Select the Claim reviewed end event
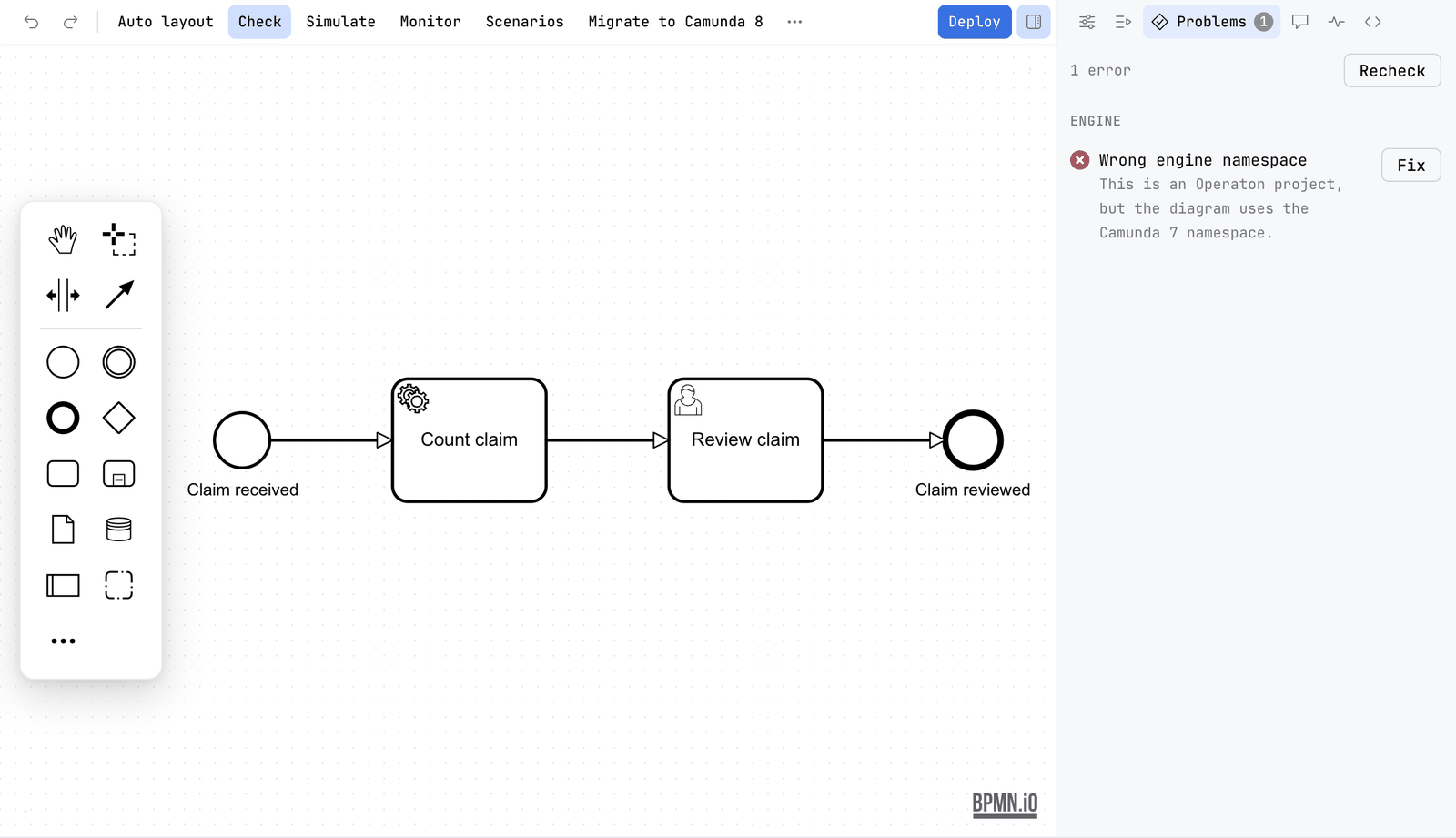Screen dimensions: 1456x838 click(973, 440)
